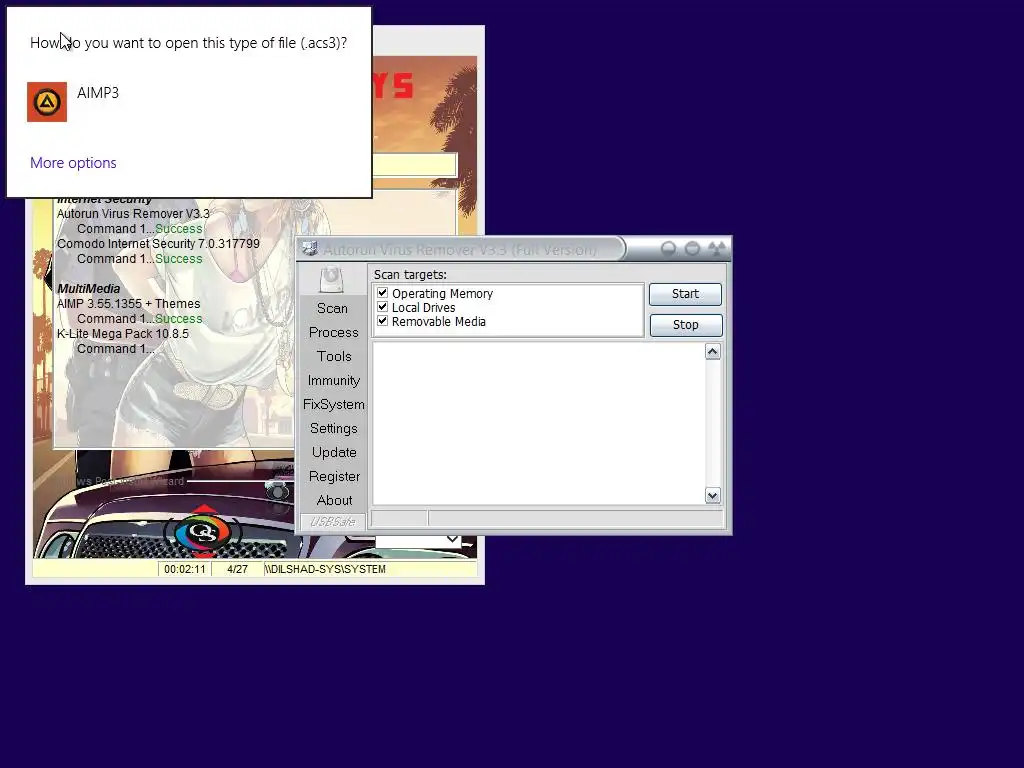Stop the virus scan
Image resolution: width=1024 pixels, height=768 pixels.
pyautogui.click(x=685, y=325)
